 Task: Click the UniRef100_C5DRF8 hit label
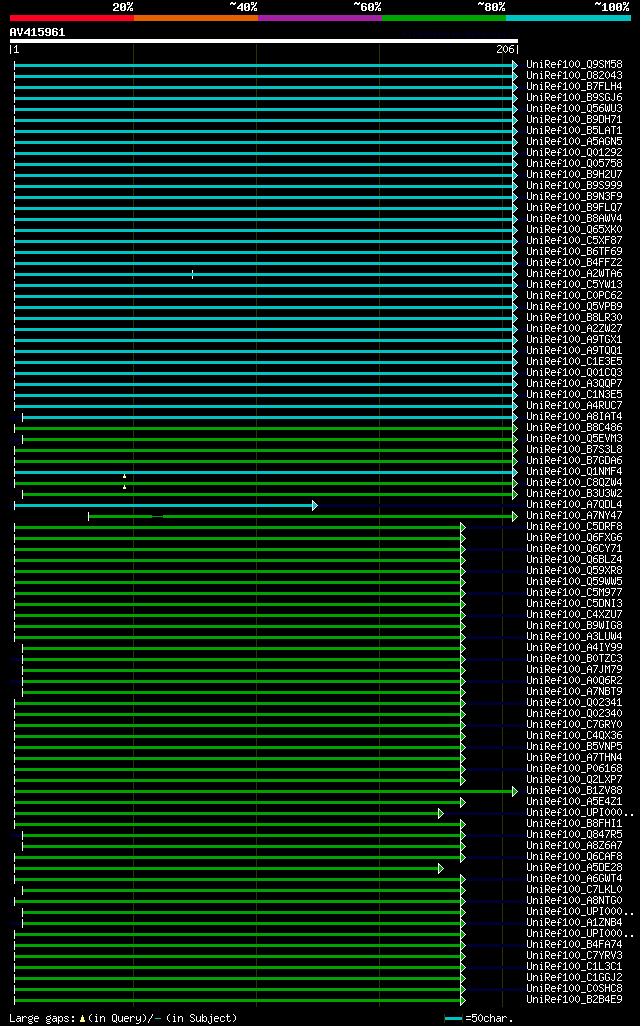click(575, 527)
